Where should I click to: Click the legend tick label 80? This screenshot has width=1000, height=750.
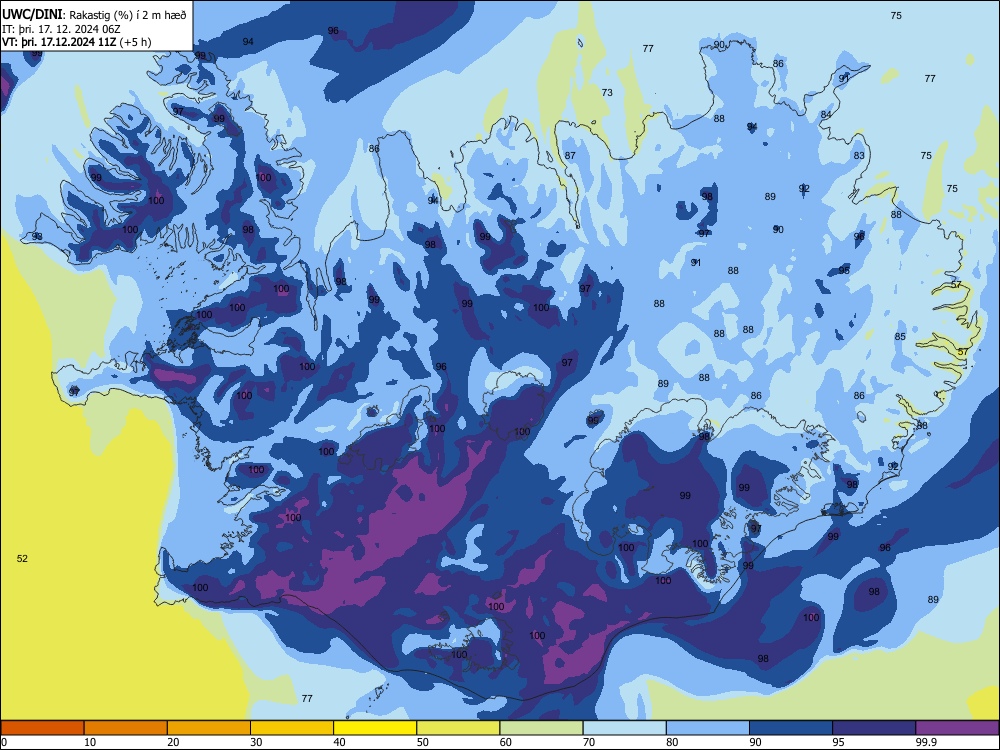(672, 742)
